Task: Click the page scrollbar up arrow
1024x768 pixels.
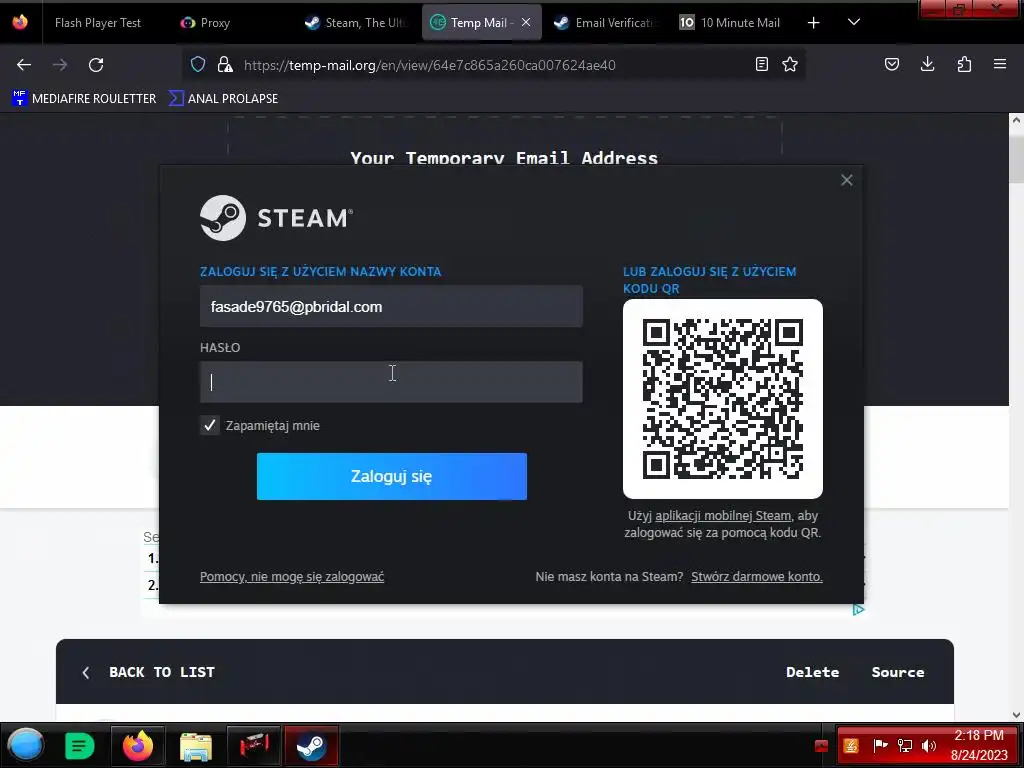Action: pyautogui.click(x=1016, y=120)
